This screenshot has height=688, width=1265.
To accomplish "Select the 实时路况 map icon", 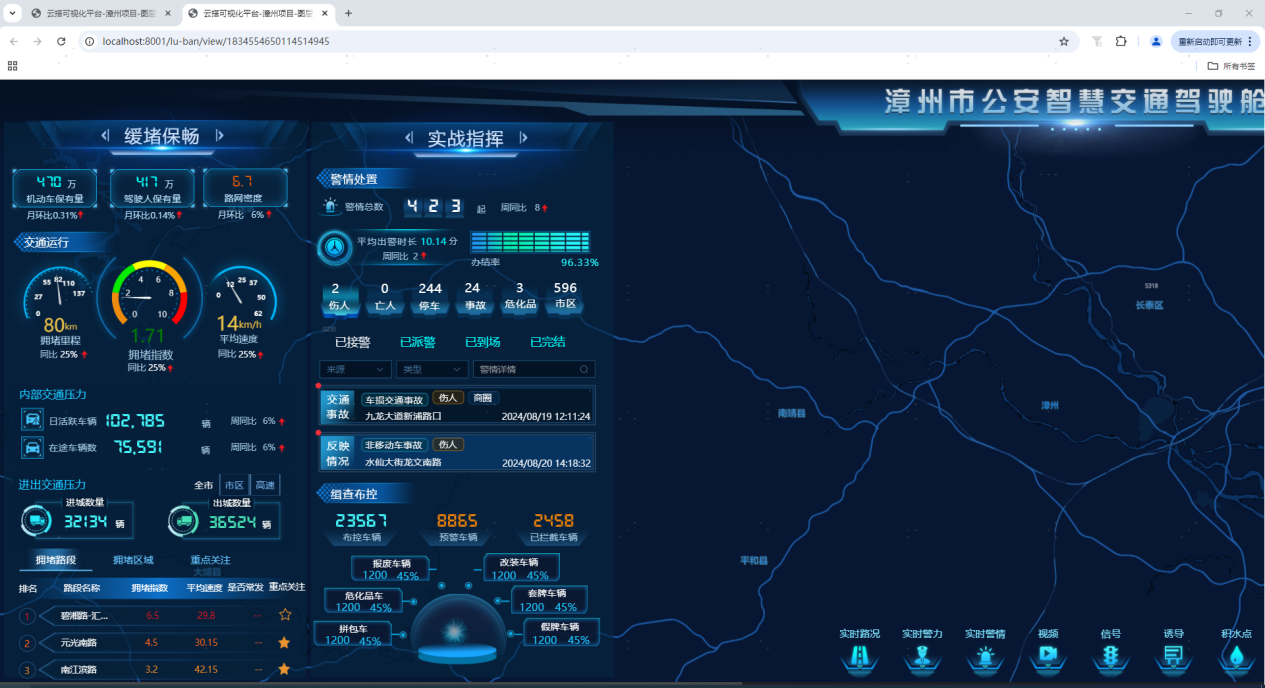I will pos(861,655).
